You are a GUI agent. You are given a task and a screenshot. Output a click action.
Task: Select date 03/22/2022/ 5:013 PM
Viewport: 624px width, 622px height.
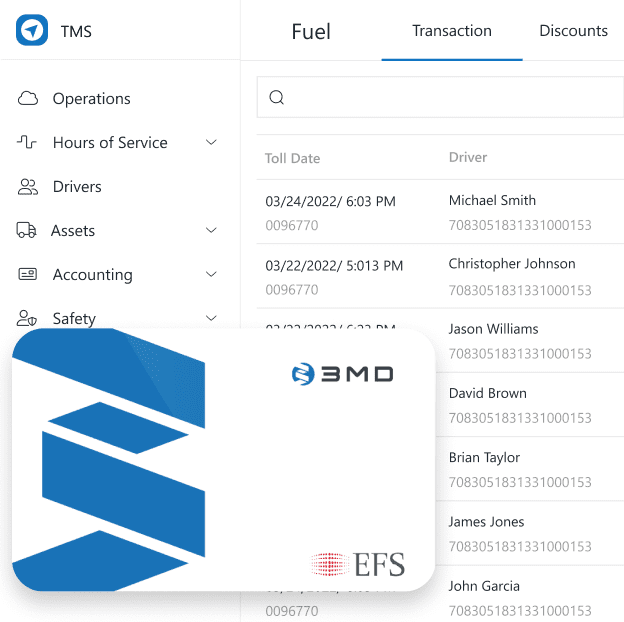pos(334,265)
